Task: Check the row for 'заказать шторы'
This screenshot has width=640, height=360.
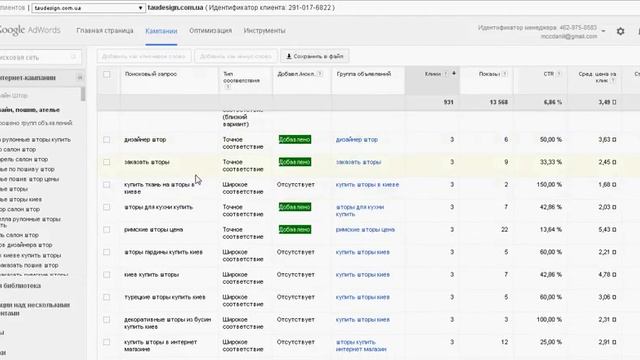Action: tap(107, 162)
